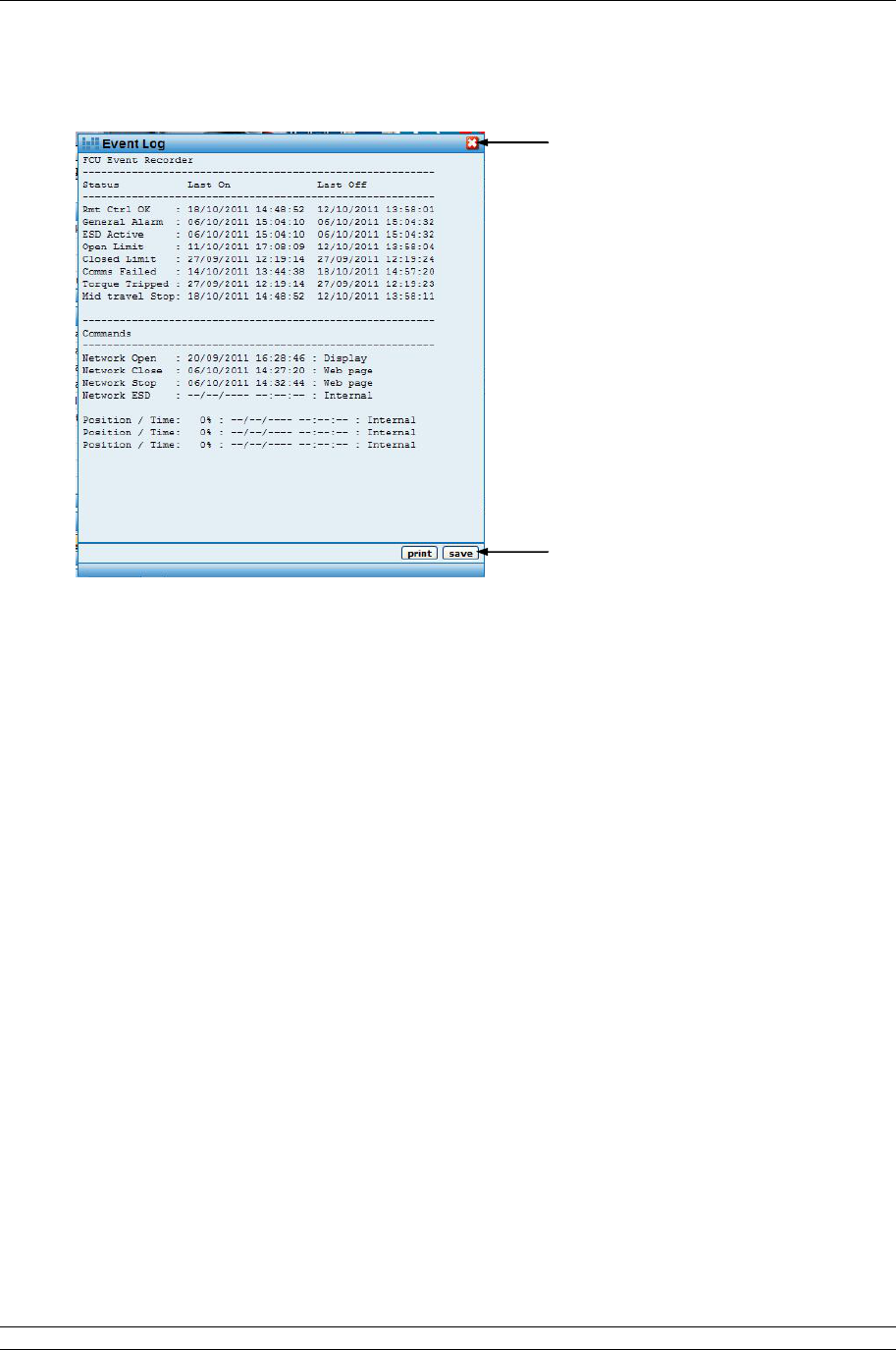Select the "ESD Active" status row

tap(258, 235)
